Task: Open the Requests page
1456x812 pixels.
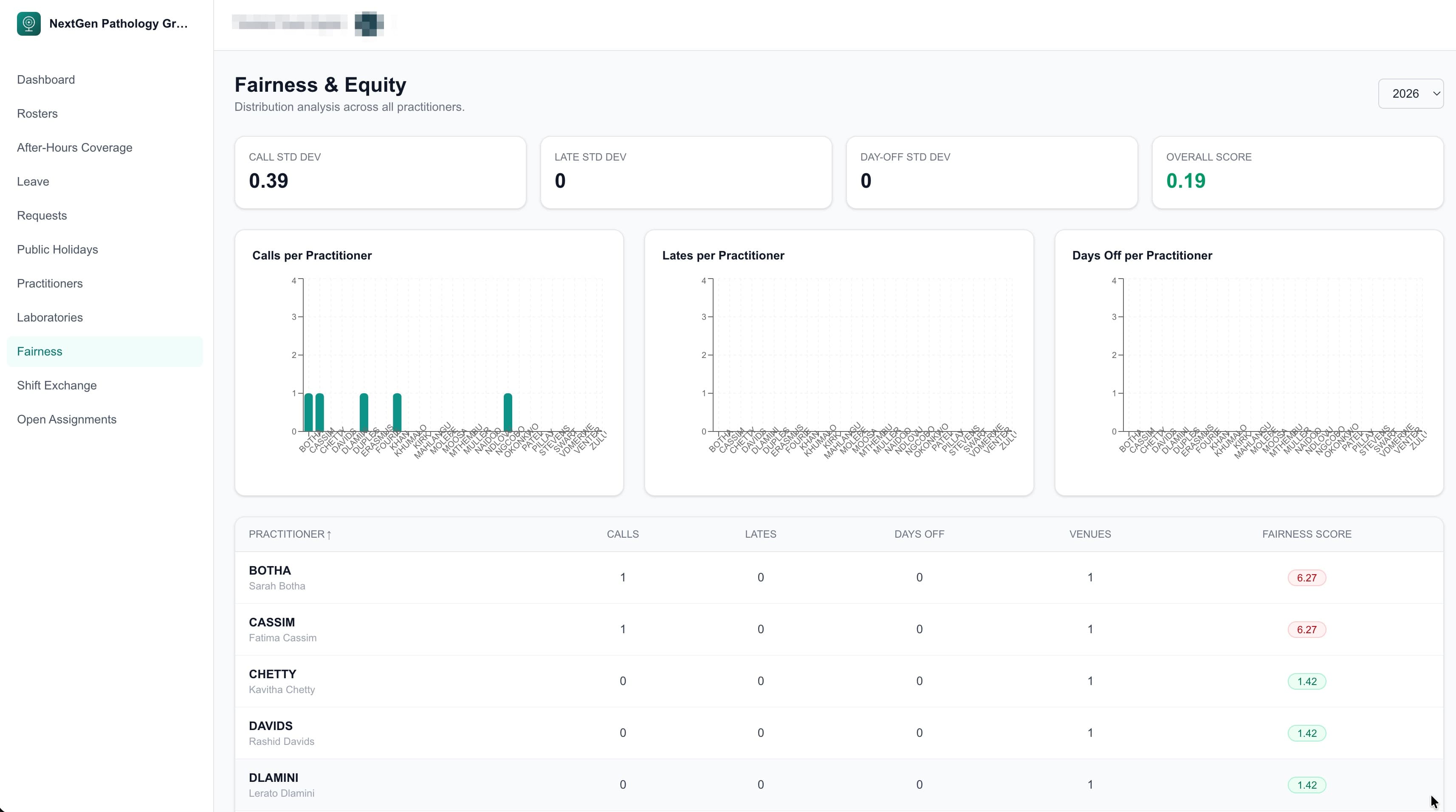Action: tap(41, 215)
